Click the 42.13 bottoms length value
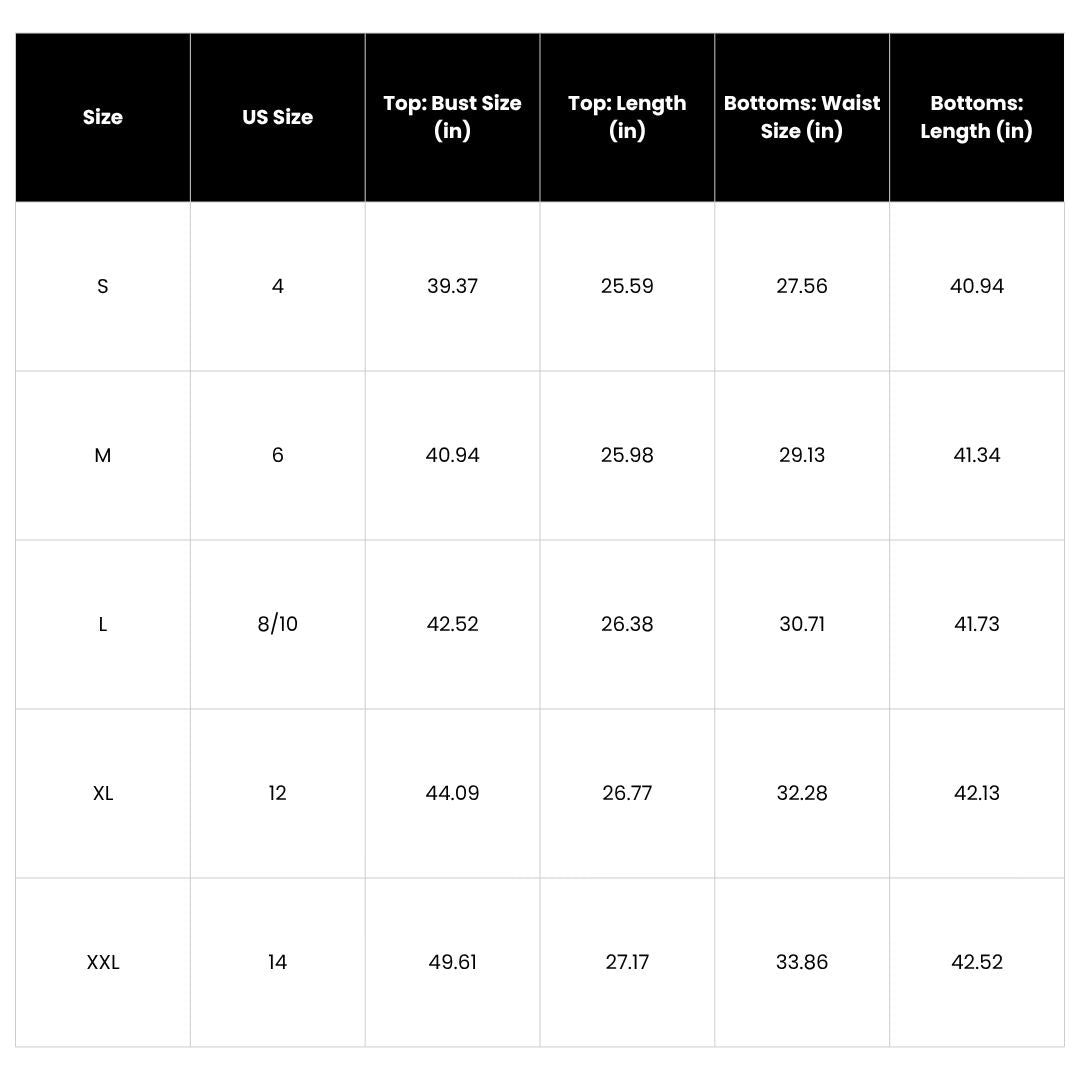The height and width of the screenshot is (1080, 1080). click(x=977, y=793)
